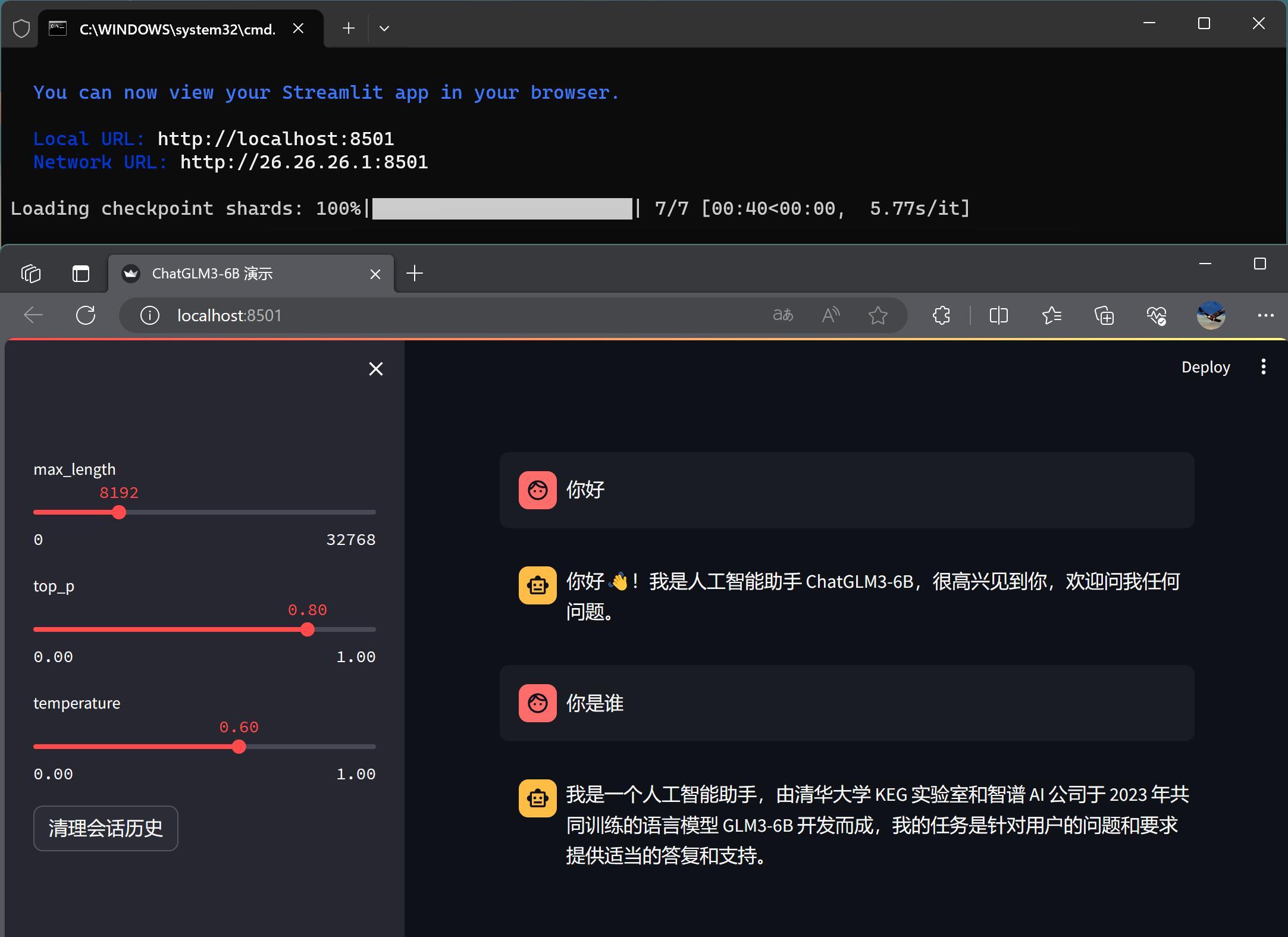Close the ChatGLM3-6B 演示 browser tab

[375, 274]
